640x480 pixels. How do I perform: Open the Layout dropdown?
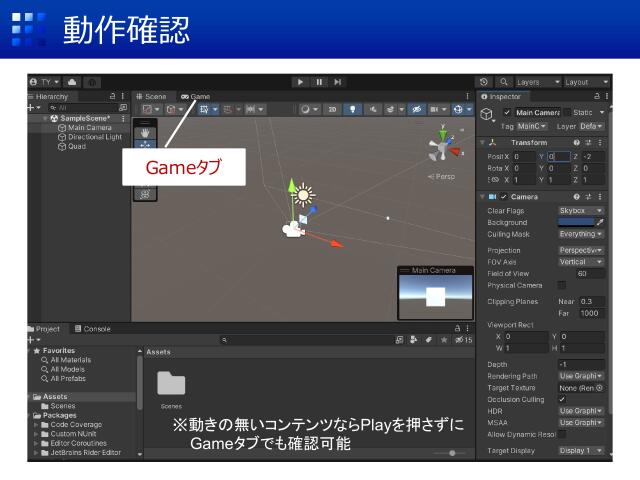point(586,82)
